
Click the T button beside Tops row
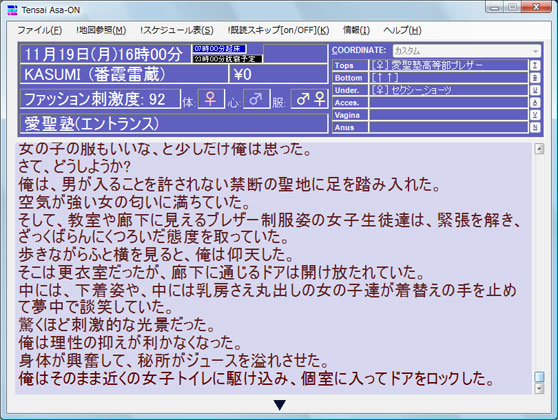click(x=535, y=65)
